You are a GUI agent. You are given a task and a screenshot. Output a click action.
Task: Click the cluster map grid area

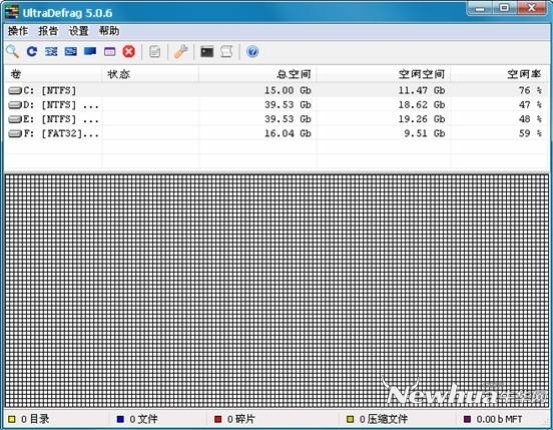click(276, 291)
